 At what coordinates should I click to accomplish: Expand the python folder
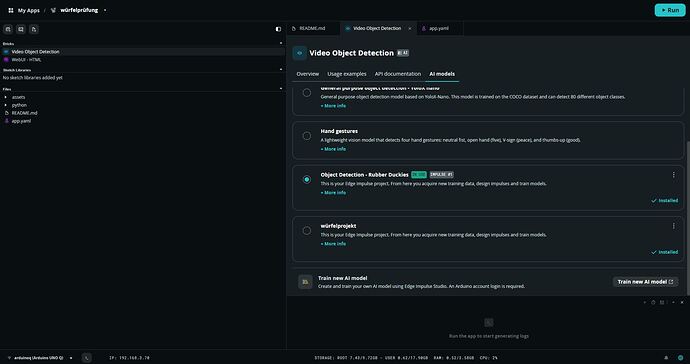coord(5,105)
